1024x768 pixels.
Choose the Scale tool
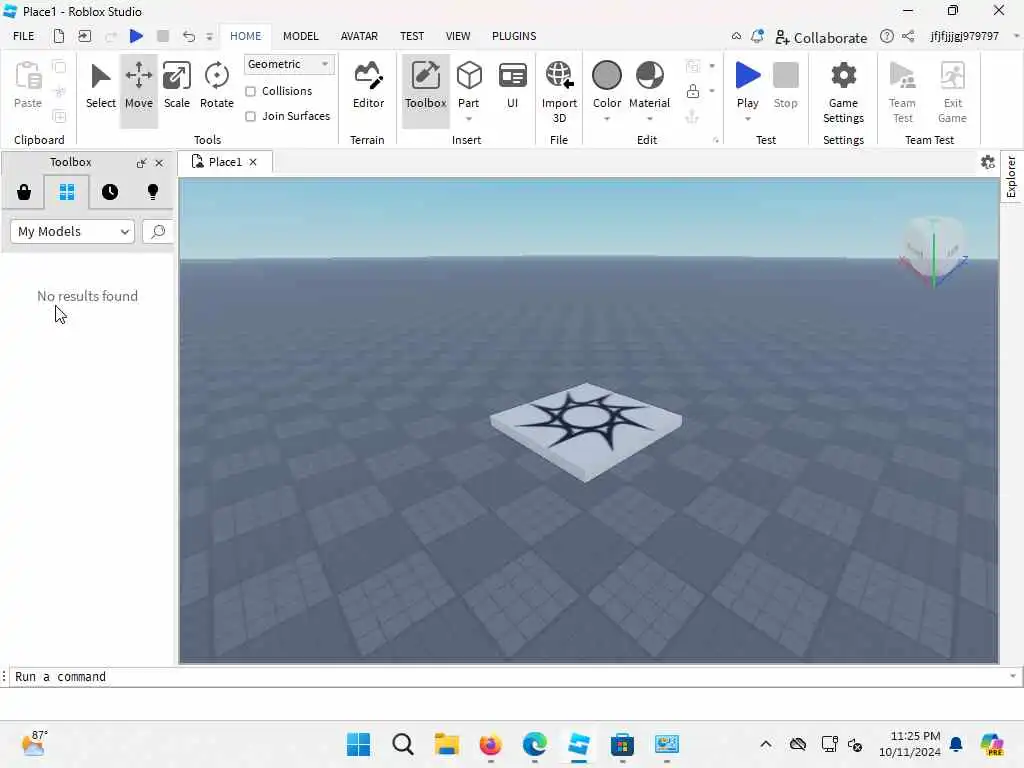click(176, 87)
